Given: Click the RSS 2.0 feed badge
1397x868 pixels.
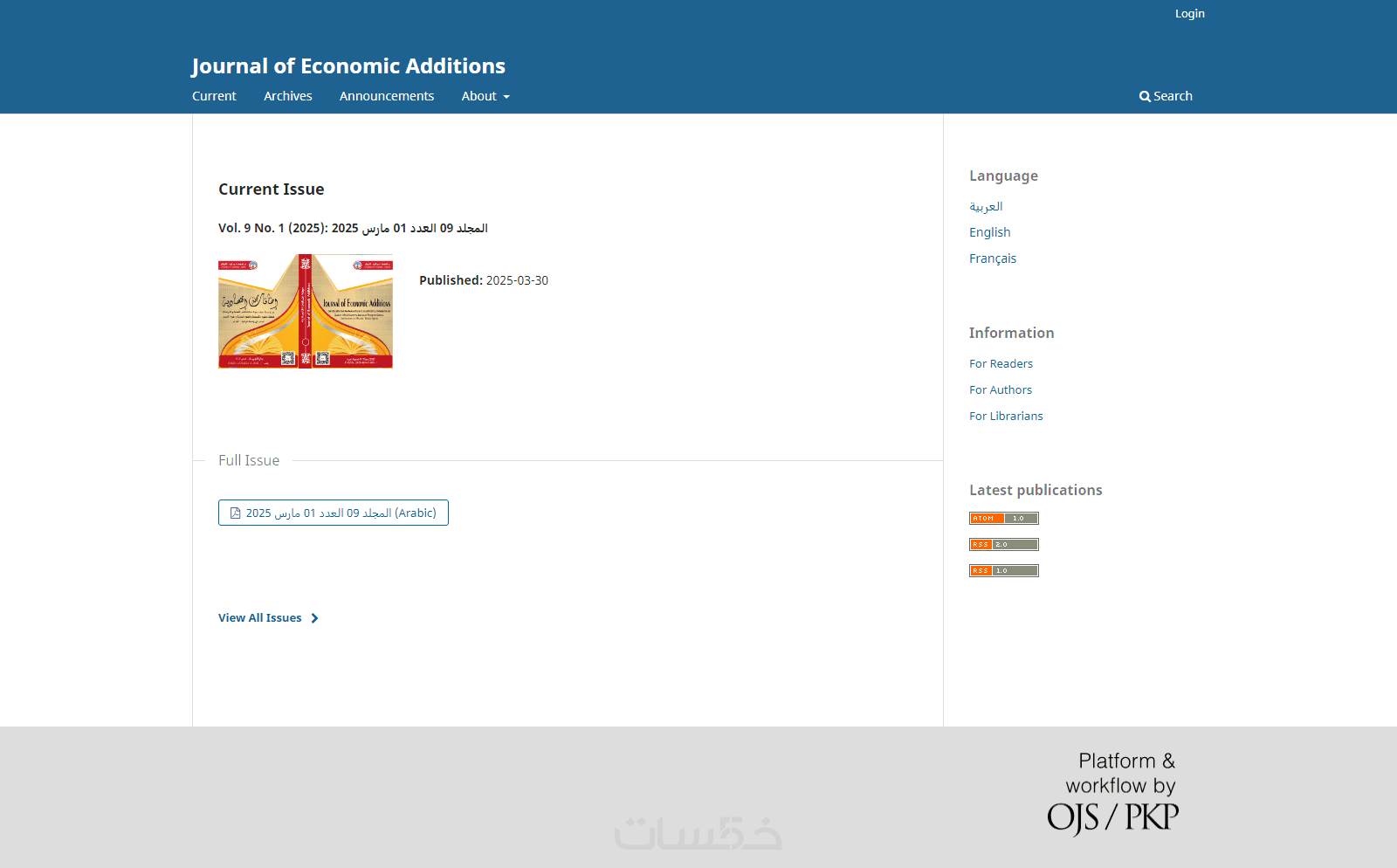Looking at the screenshot, I should (1003, 544).
